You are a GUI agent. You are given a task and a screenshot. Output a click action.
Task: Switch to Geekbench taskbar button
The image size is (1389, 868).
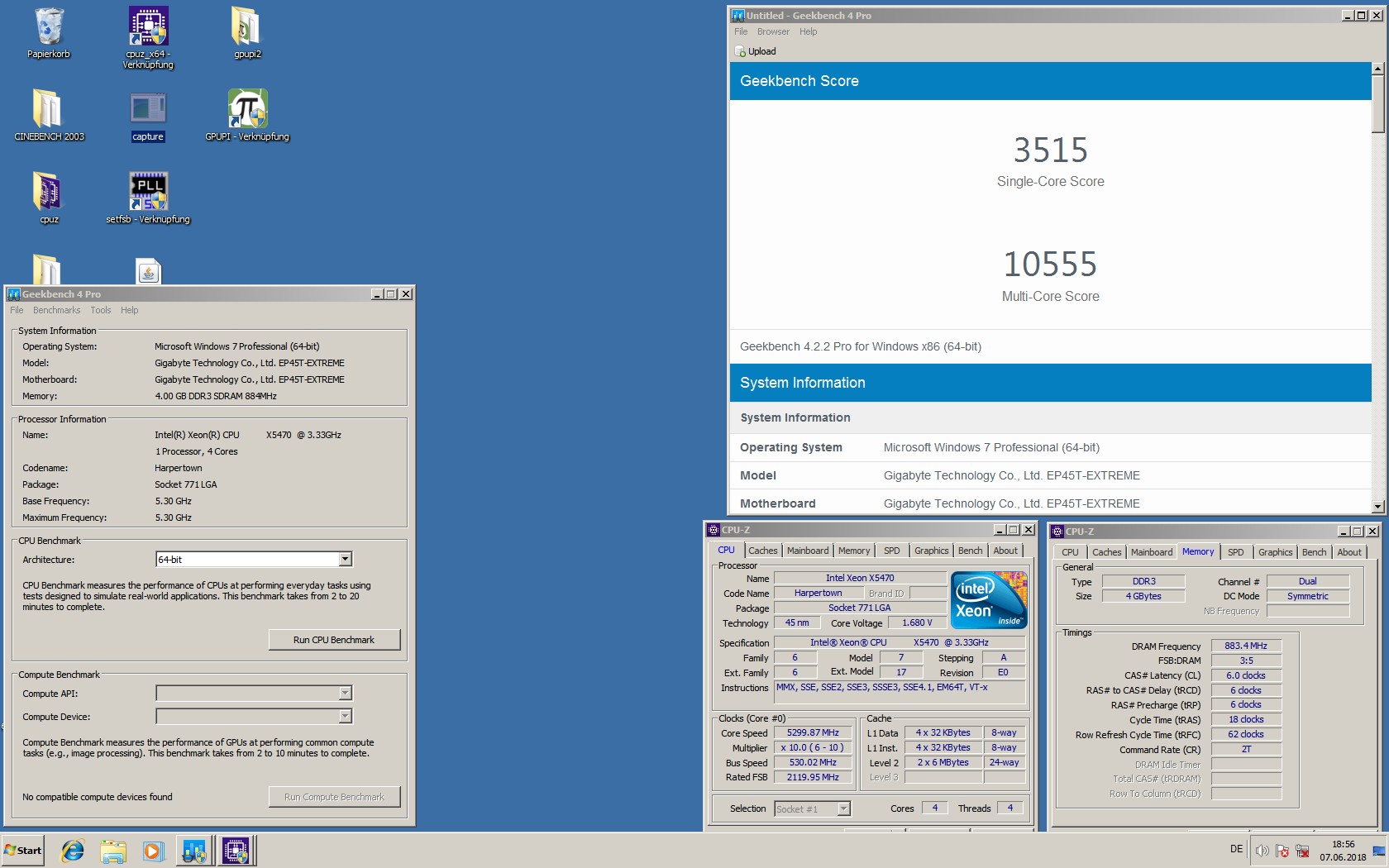coord(195,851)
